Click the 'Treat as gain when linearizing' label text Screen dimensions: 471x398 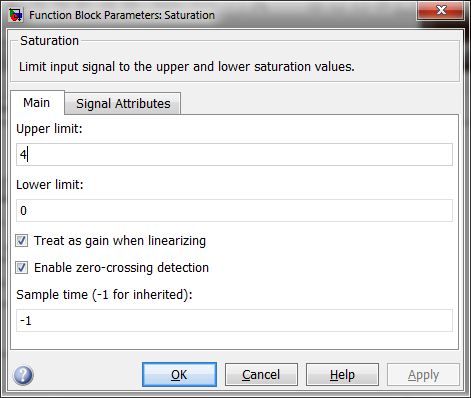120,241
